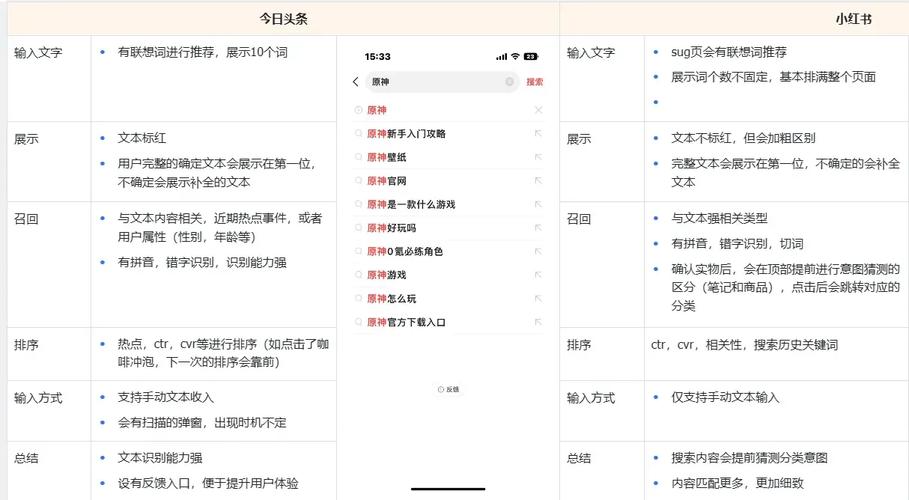909x500 pixels.
Task: Fill the search box using the arrow beside 原神新手入门攻略
Action: coord(538,133)
